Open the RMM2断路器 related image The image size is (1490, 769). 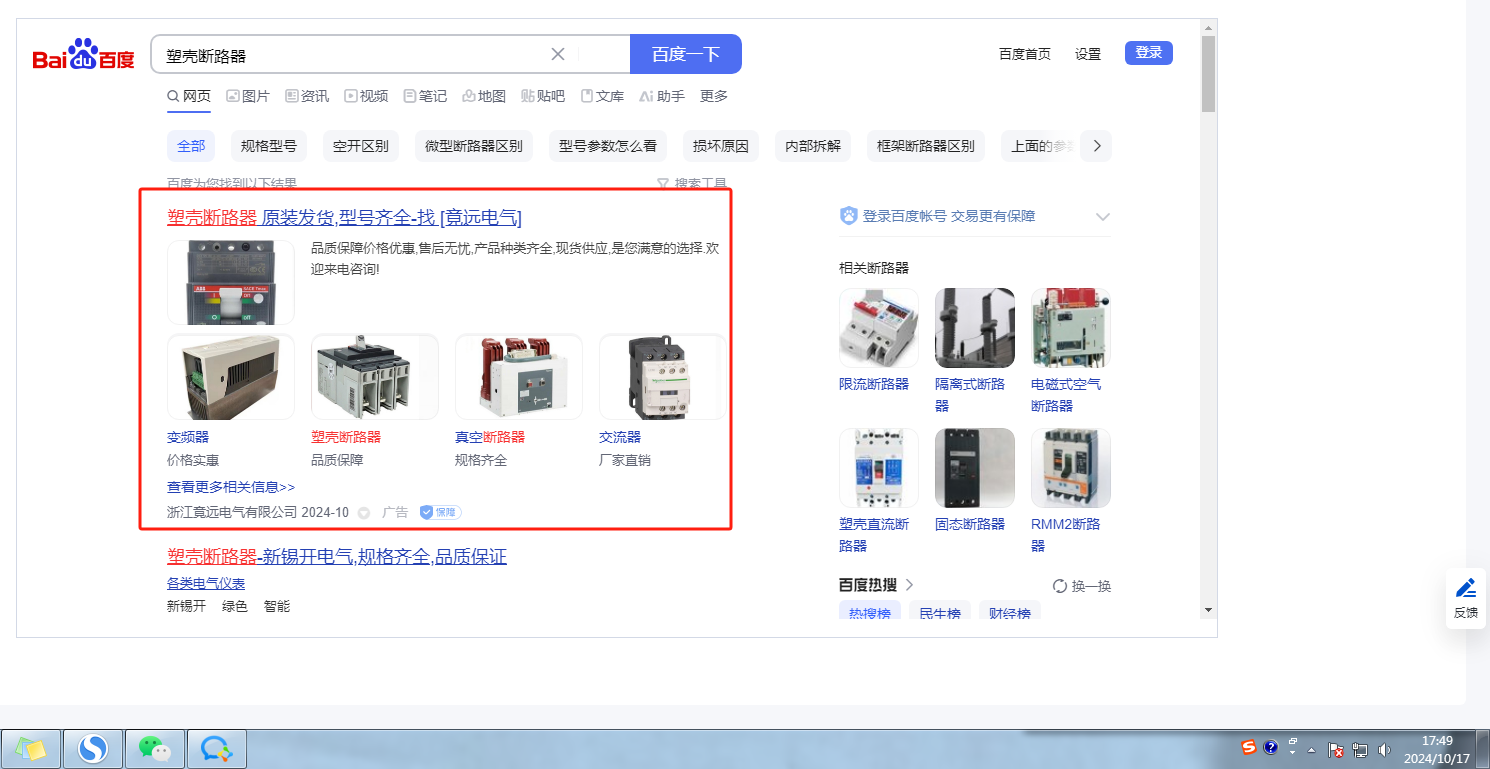(x=1071, y=468)
